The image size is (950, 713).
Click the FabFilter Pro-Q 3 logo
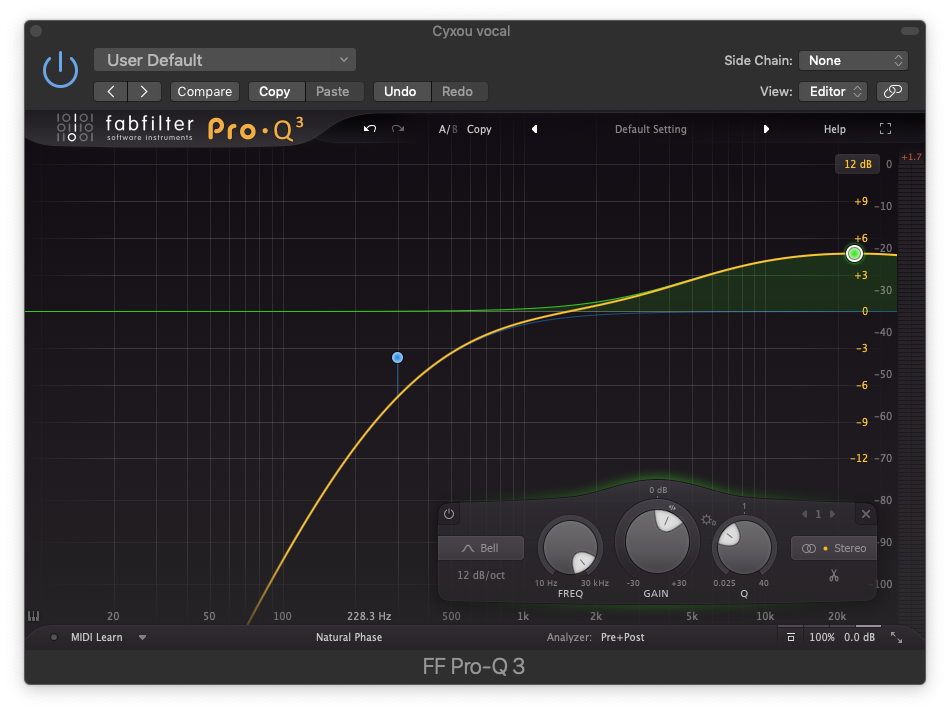point(181,128)
